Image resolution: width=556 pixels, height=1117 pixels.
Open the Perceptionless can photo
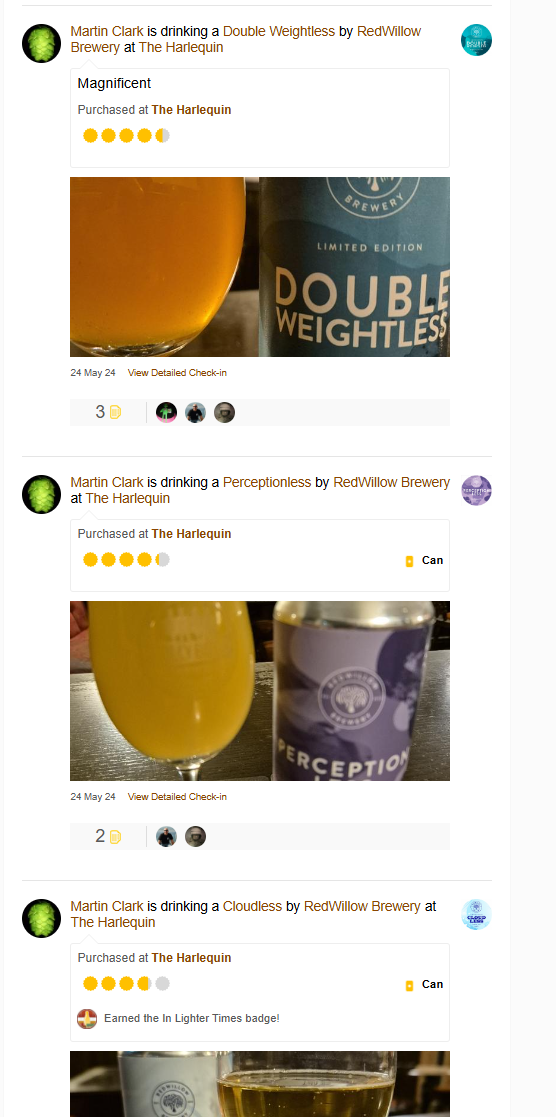pos(259,691)
